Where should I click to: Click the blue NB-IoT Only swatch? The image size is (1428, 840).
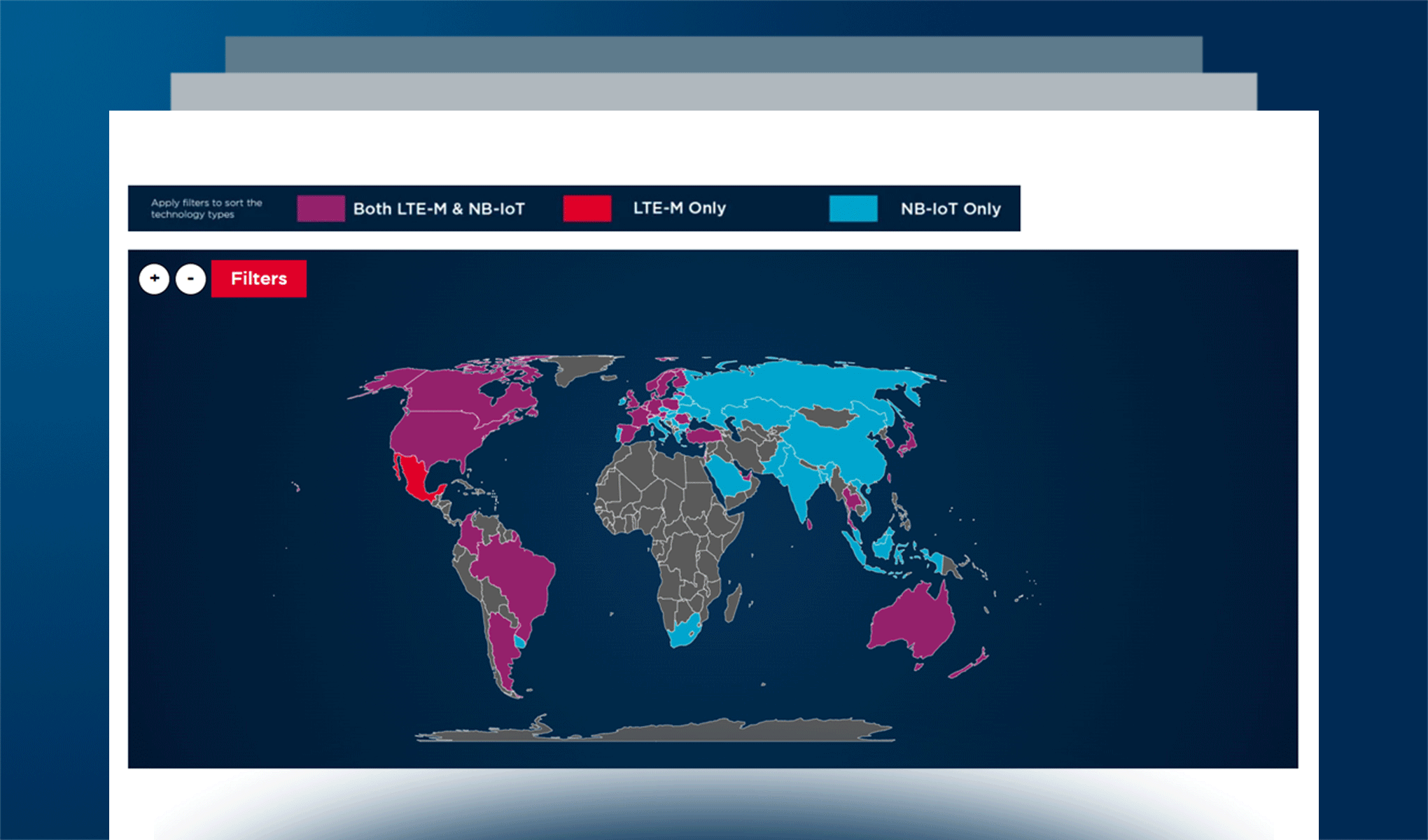(853, 209)
